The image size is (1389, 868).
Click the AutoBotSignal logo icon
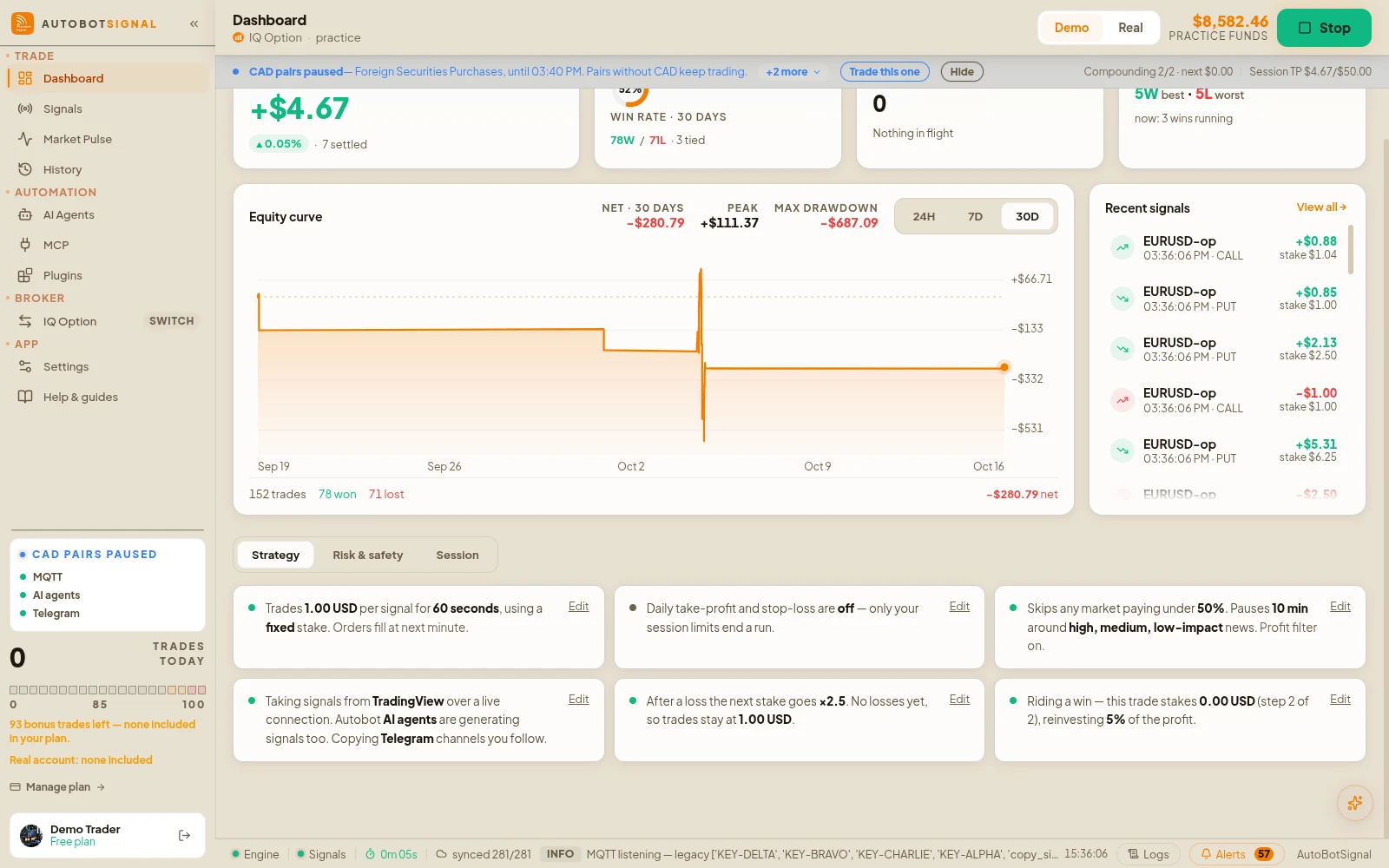coord(23,23)
